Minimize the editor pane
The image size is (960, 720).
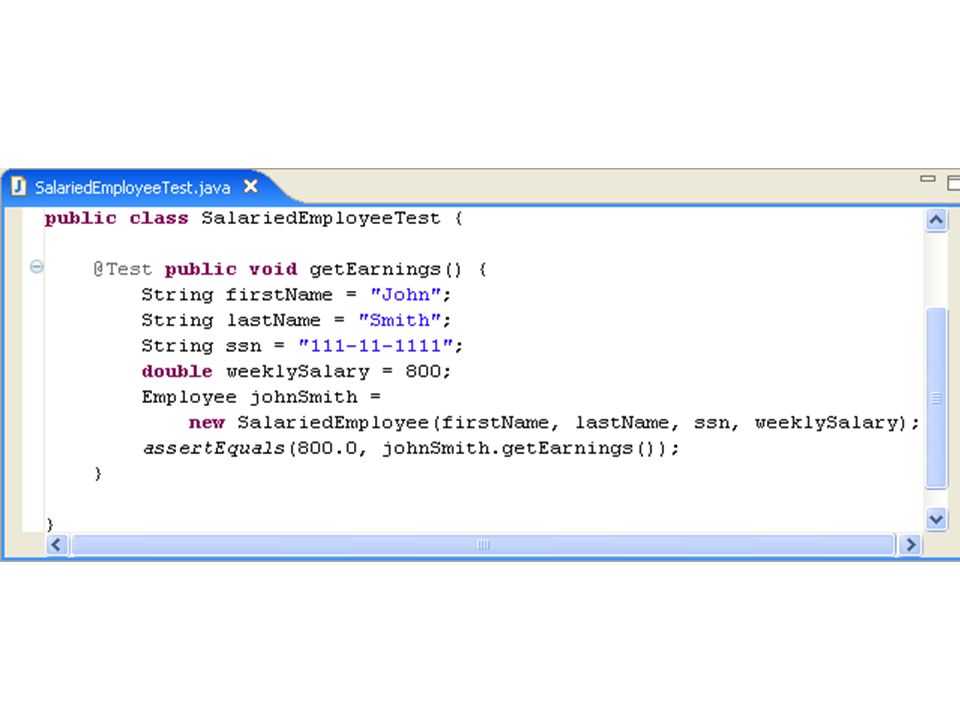coord(928,179)
